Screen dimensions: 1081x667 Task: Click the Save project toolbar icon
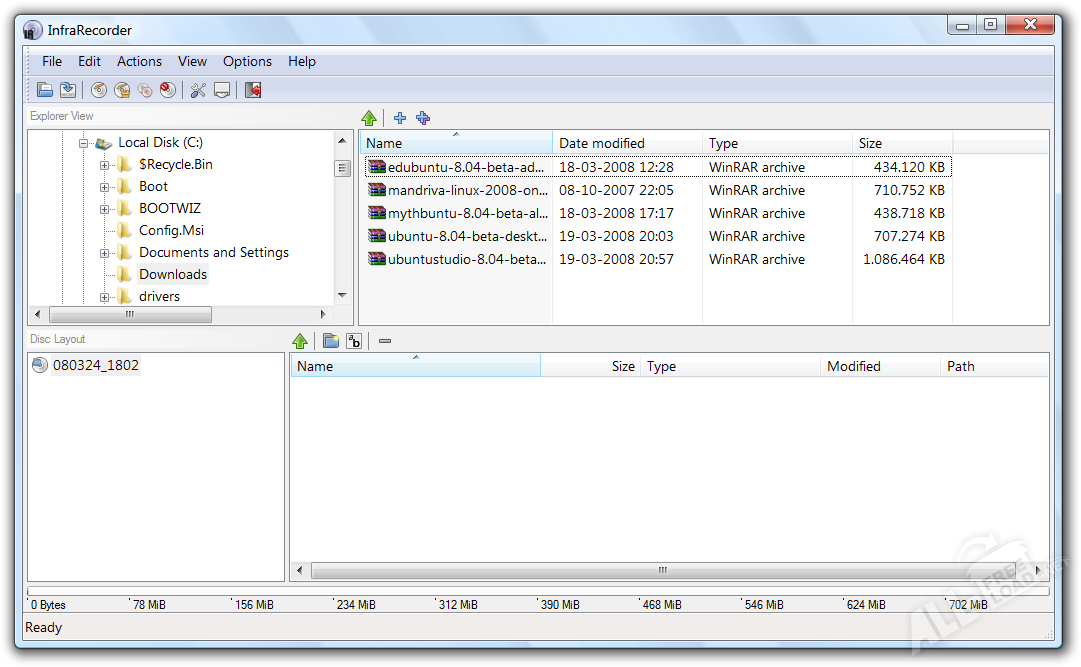click(x=67, y=90)
